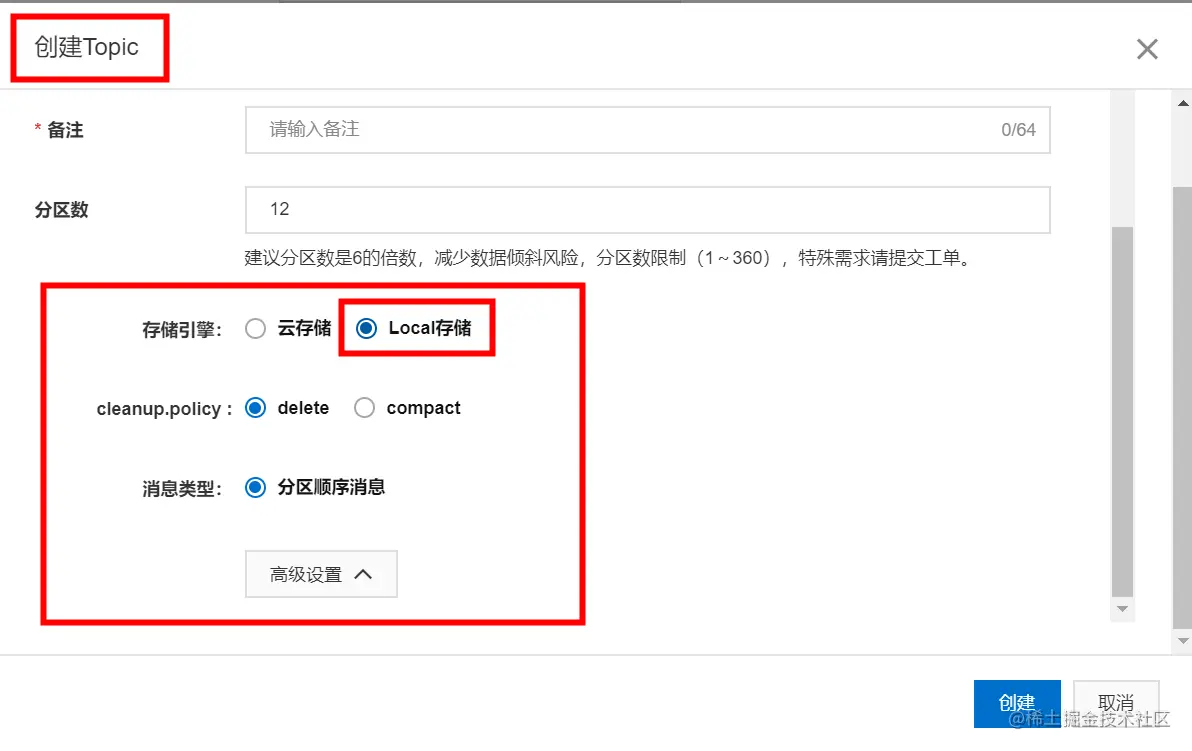Screen dimensions: 1192x751
Task: Choose compact cleanup policy
Action: coord(364,408)
